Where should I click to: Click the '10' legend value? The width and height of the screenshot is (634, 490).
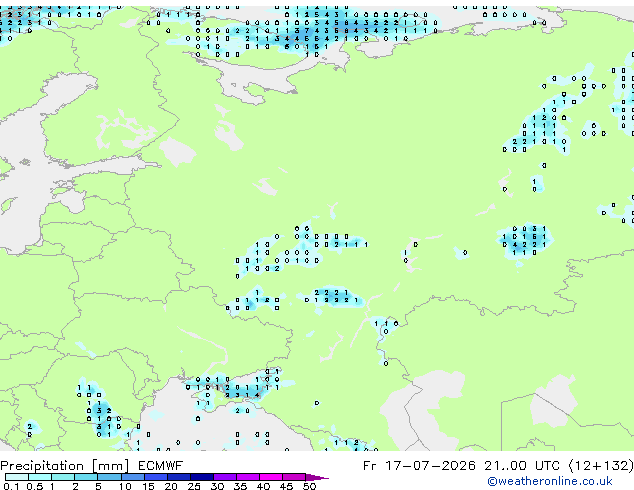pos(125,486)
